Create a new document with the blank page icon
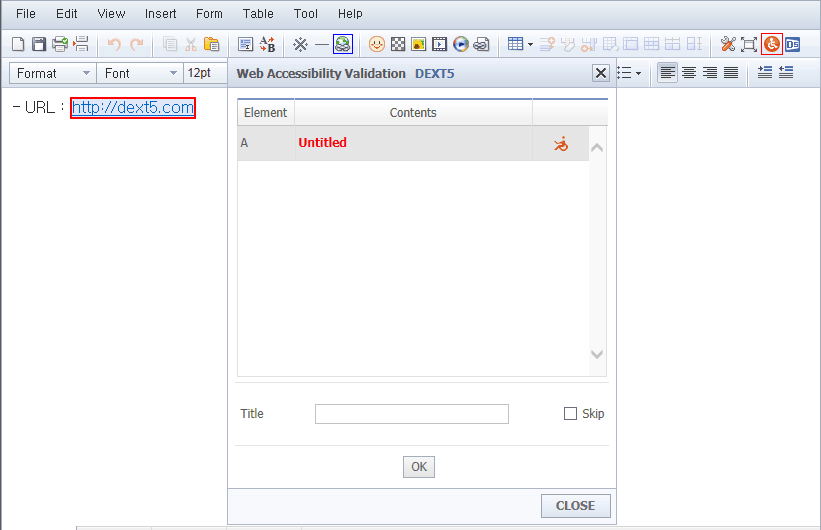This screenshot has width=821, height=530. point(18,44)
